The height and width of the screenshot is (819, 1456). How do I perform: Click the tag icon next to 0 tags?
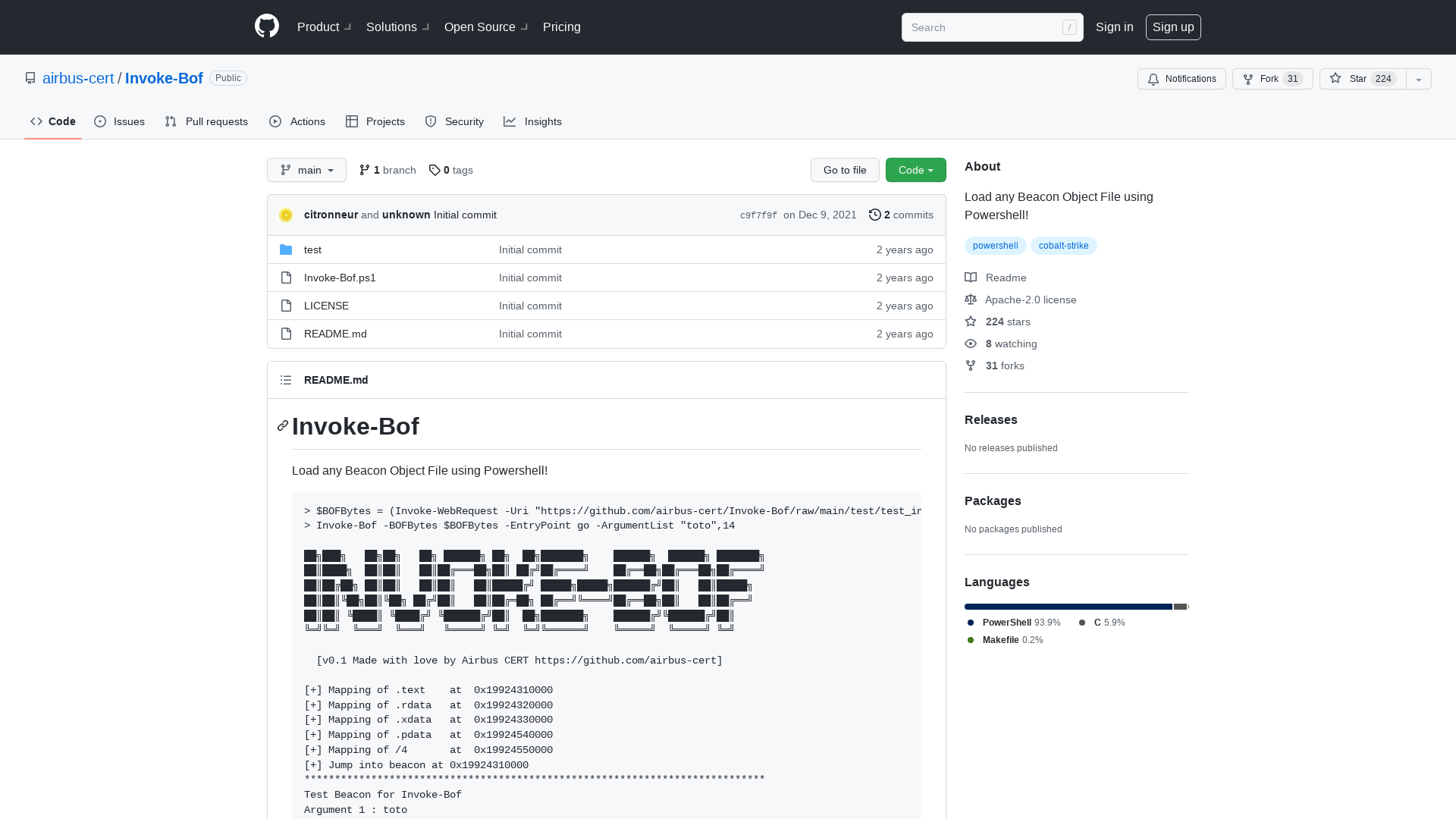pos(435,170)
